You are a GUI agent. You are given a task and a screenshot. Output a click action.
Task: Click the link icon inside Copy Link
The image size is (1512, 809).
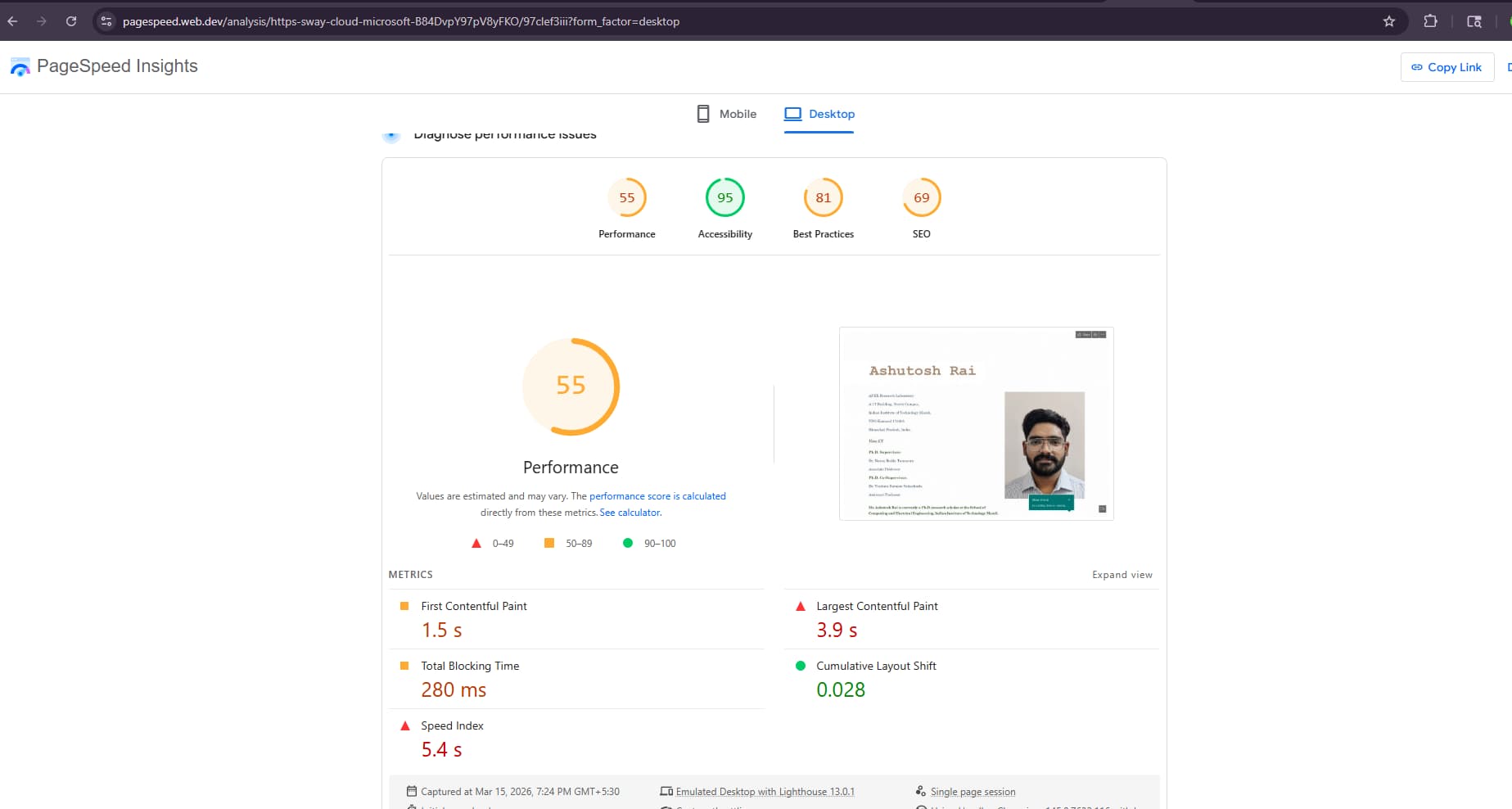pos(1418,67)
